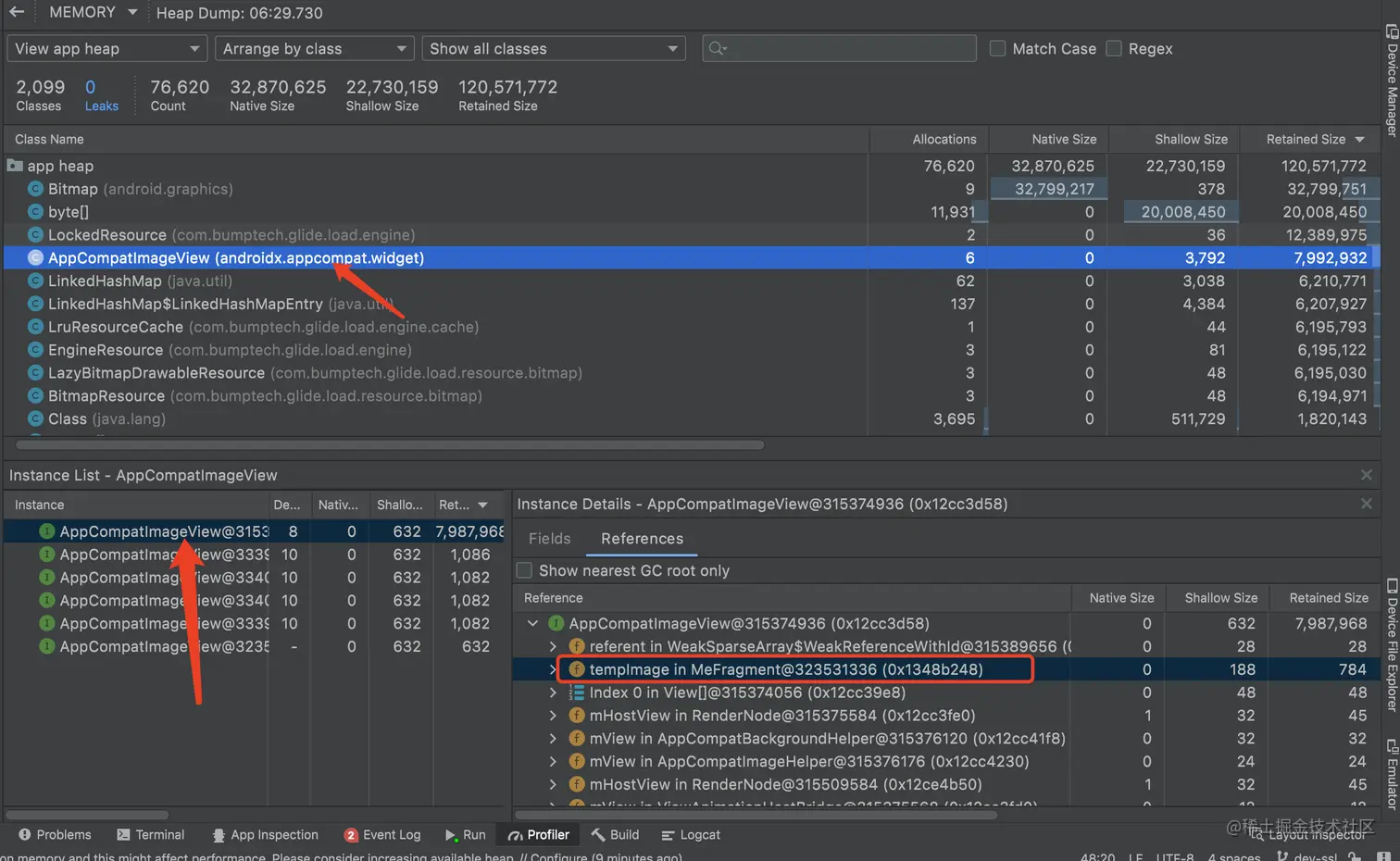Expand mHostView in RenderNode@315375584 reference
1400x861 pixels.
[553, 716]
